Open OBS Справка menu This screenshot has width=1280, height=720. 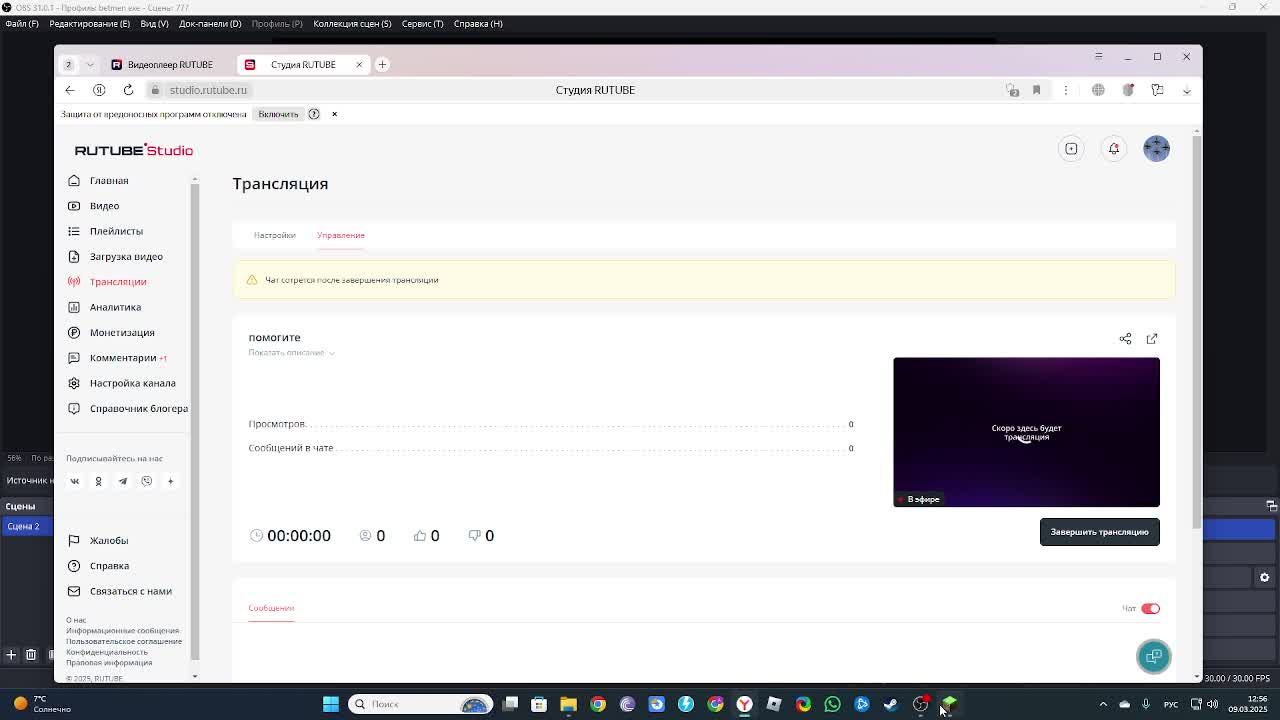[x=478, y=23]
